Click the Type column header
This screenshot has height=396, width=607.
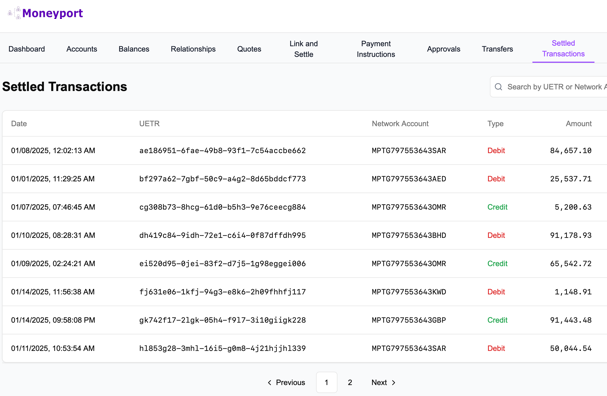(496, 123)
